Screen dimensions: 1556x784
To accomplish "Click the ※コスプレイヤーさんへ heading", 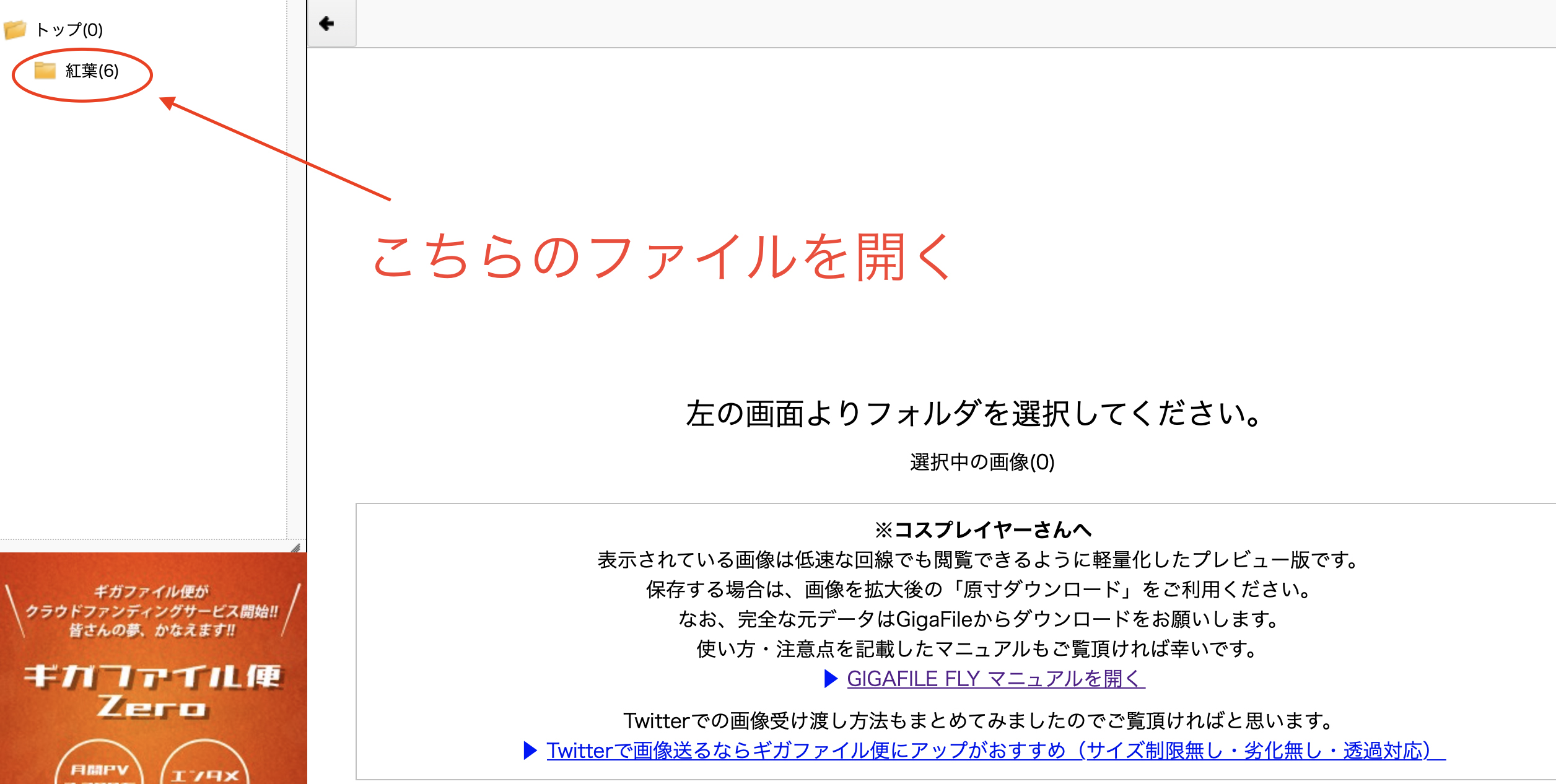I will (983, 530).
